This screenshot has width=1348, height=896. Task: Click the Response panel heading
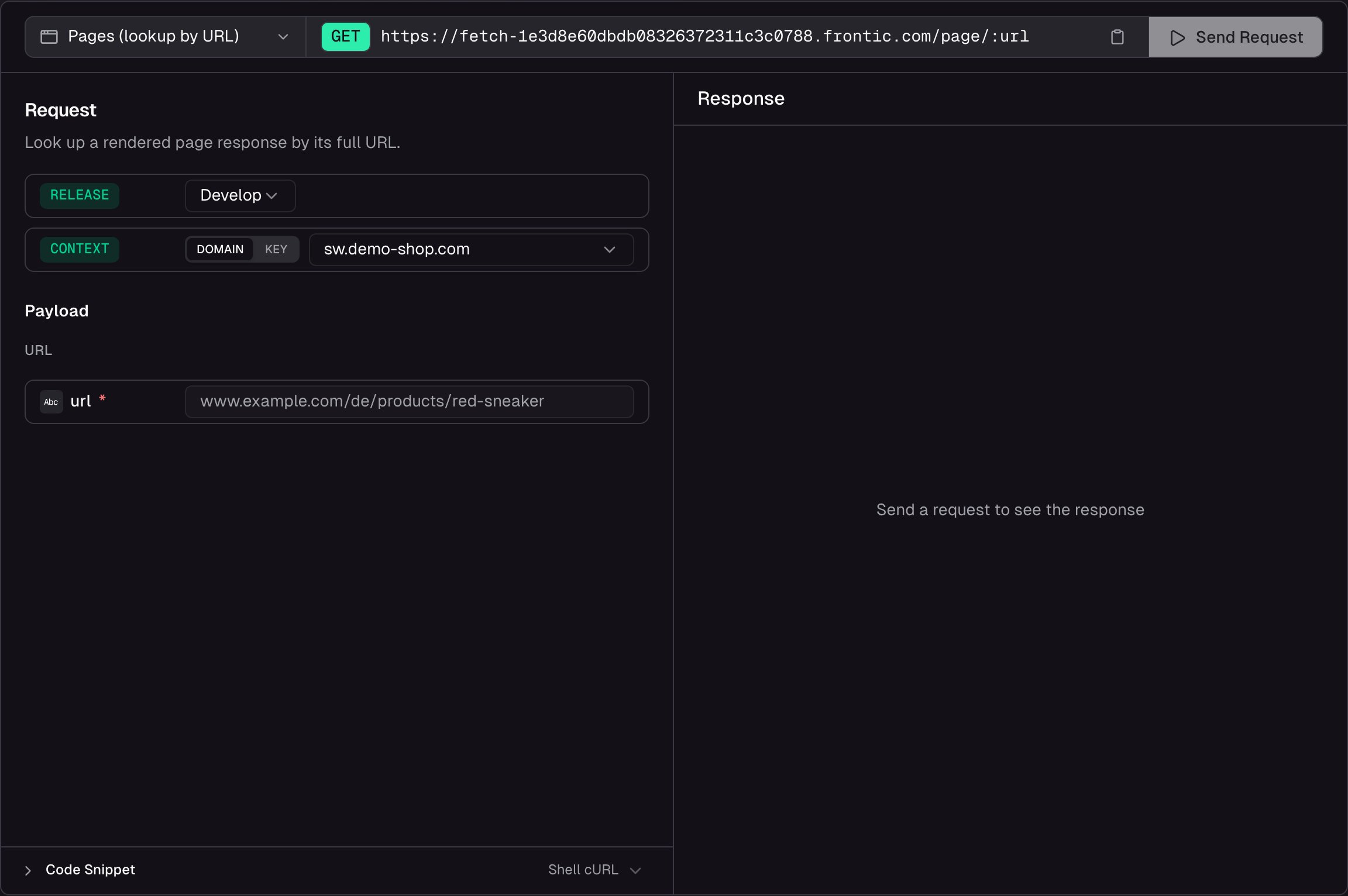[741, 98]
